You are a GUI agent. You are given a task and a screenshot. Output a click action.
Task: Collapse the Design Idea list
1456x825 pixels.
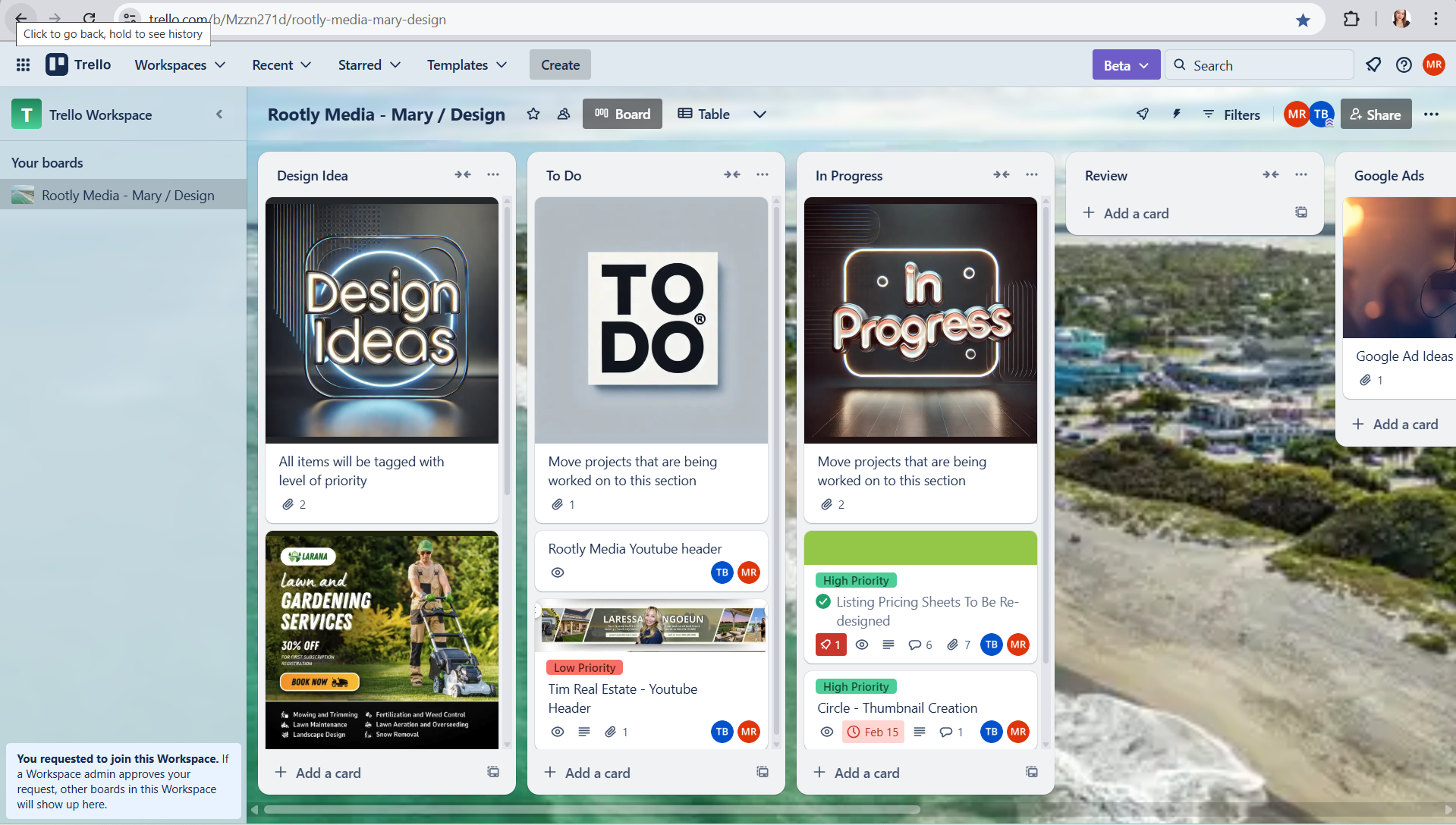(463, 175)
